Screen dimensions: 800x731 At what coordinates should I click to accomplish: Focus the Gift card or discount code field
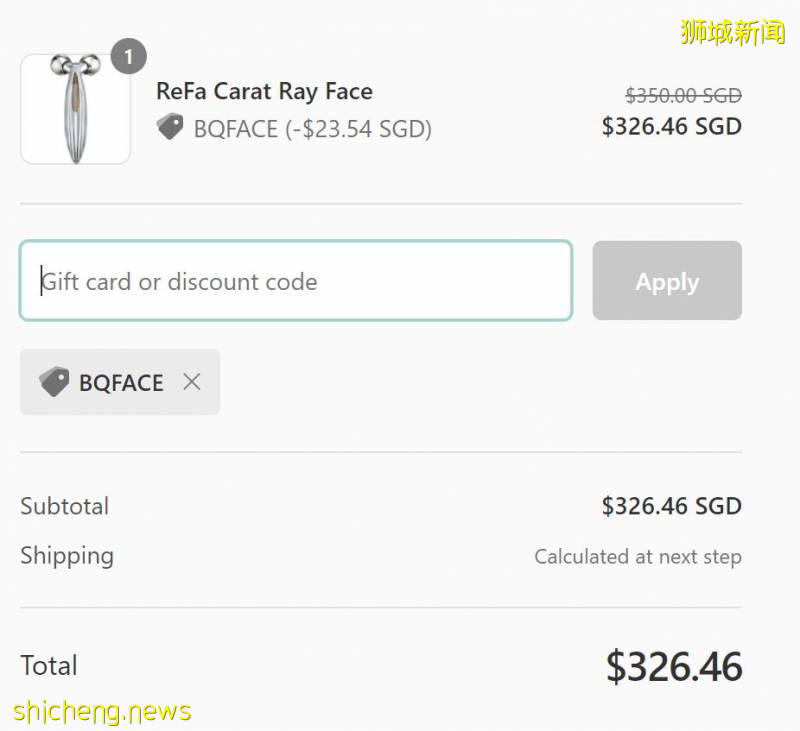[296, 281]
